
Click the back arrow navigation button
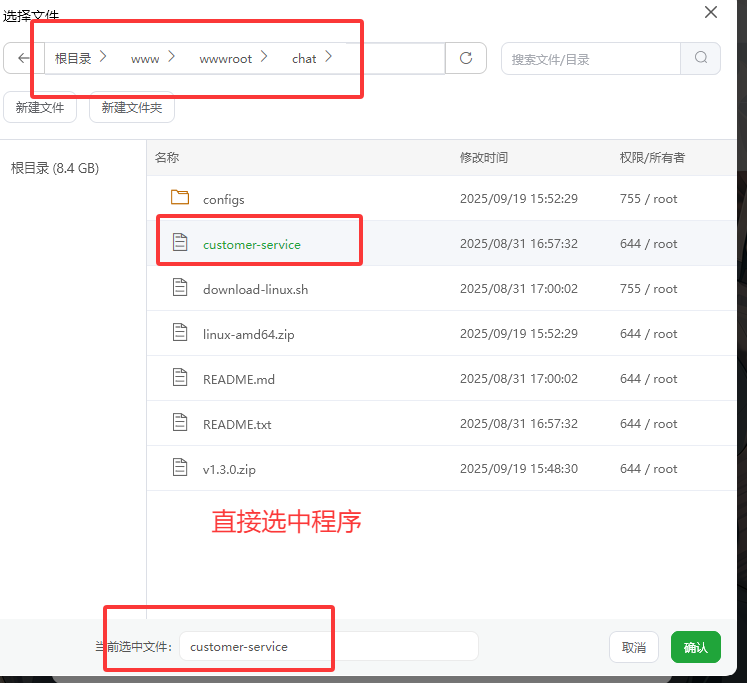tap(23, 58)
